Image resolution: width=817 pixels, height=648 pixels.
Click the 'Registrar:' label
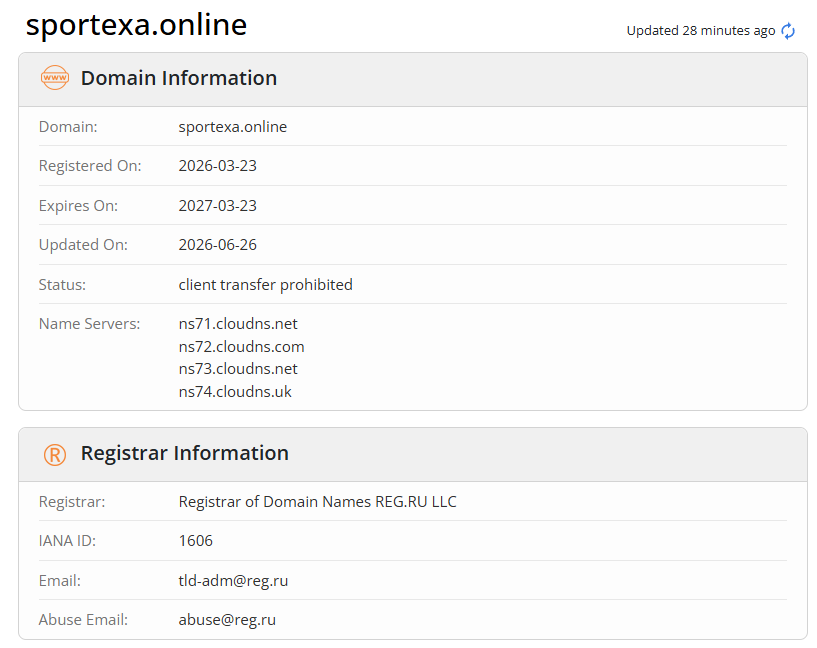click(x=72, y=502)
